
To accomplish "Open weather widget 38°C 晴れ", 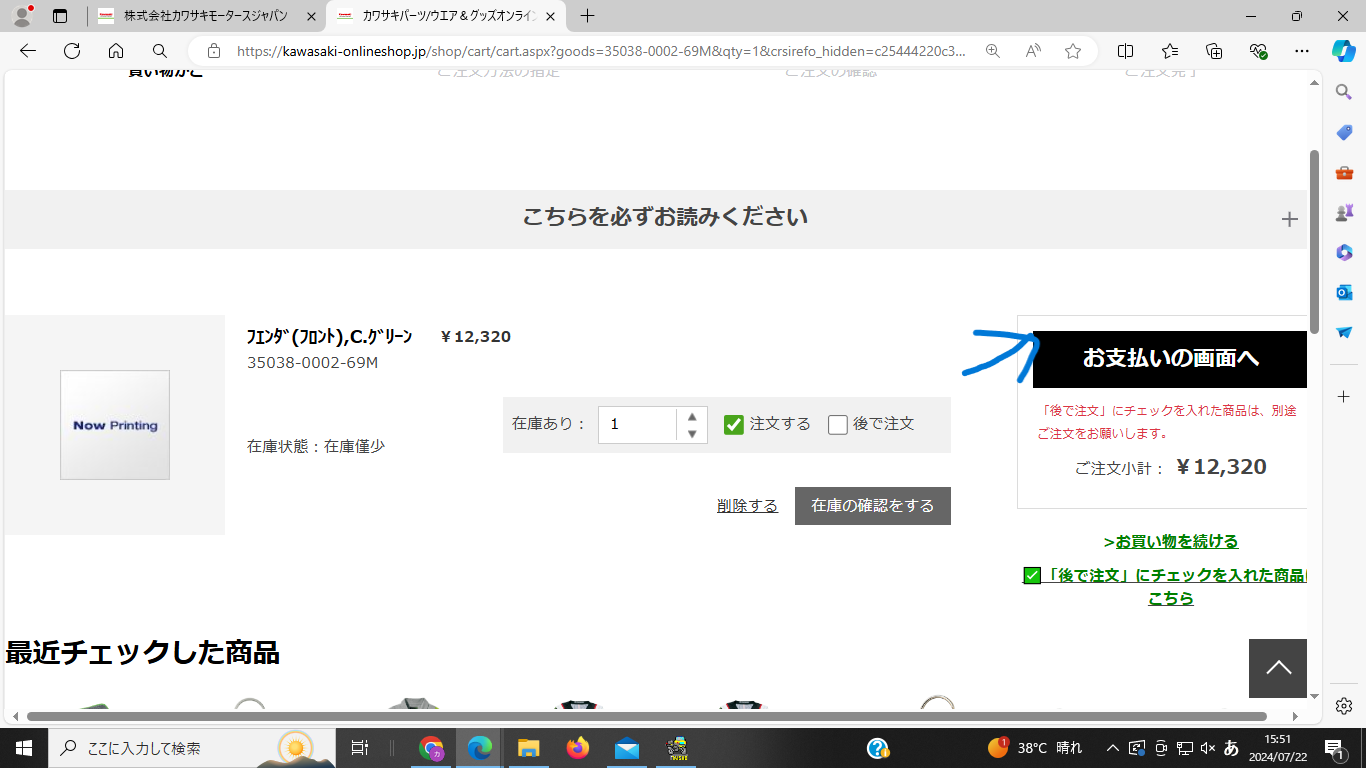I will (x=1034, y=748).
